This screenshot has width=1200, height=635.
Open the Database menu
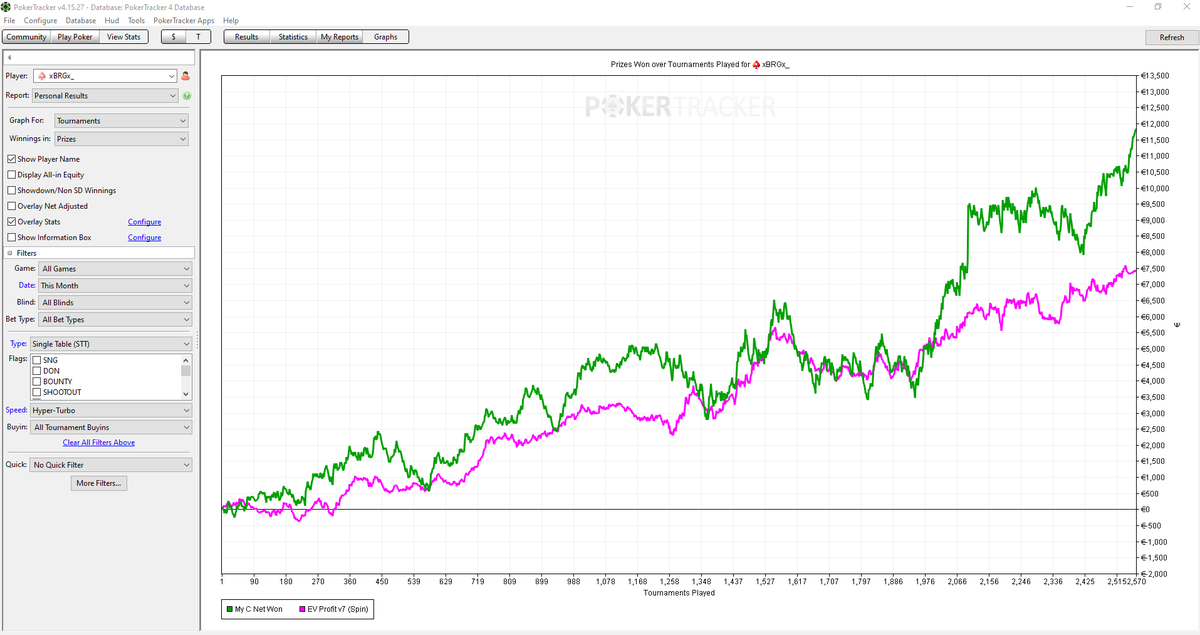pyautogui.click(x=81, y=20)
